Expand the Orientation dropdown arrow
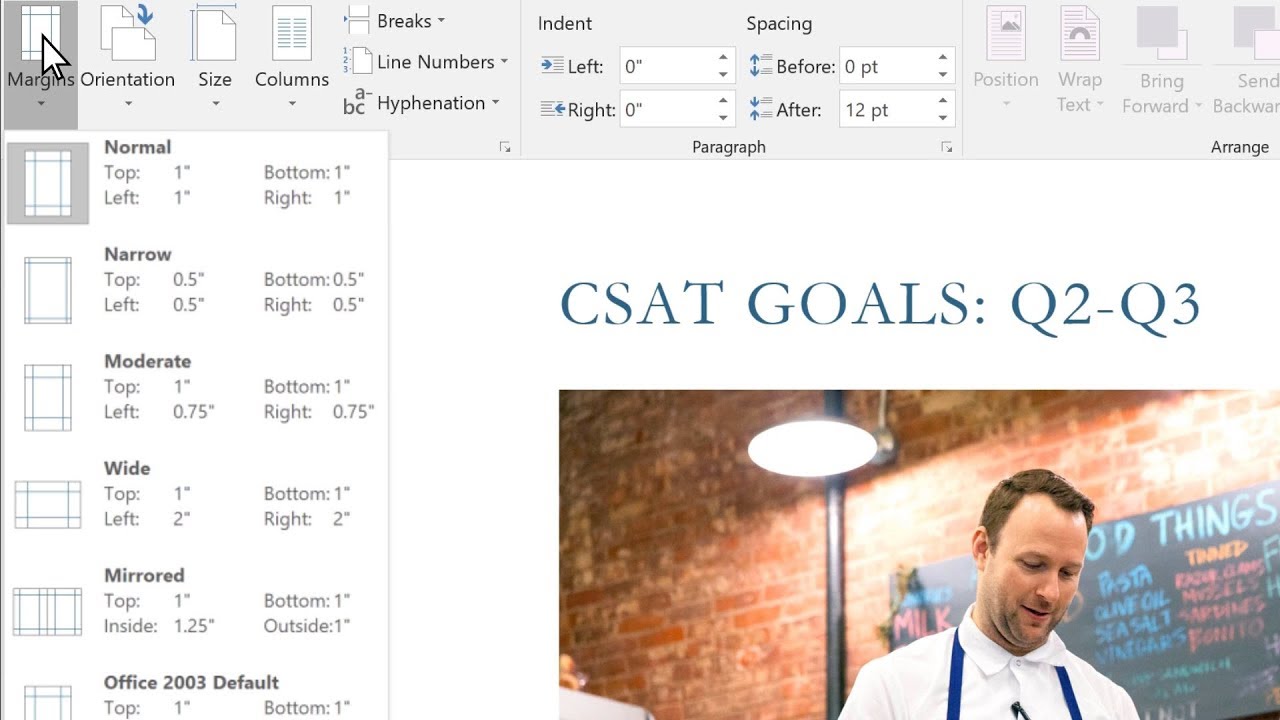 pos(128,103)
